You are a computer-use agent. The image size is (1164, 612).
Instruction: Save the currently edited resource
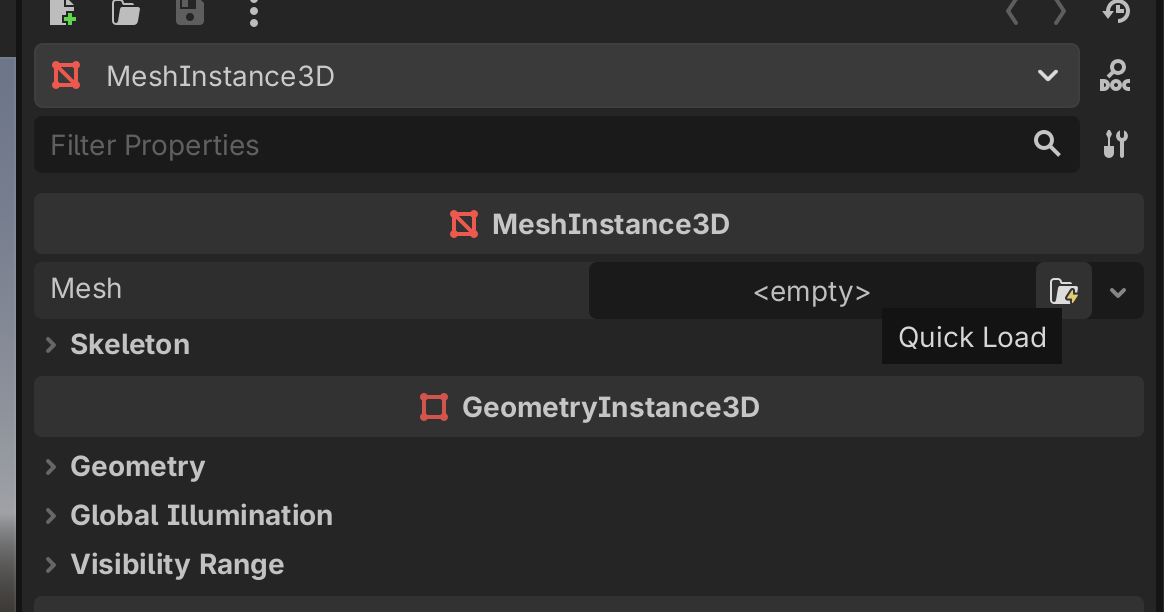point(190,12)
